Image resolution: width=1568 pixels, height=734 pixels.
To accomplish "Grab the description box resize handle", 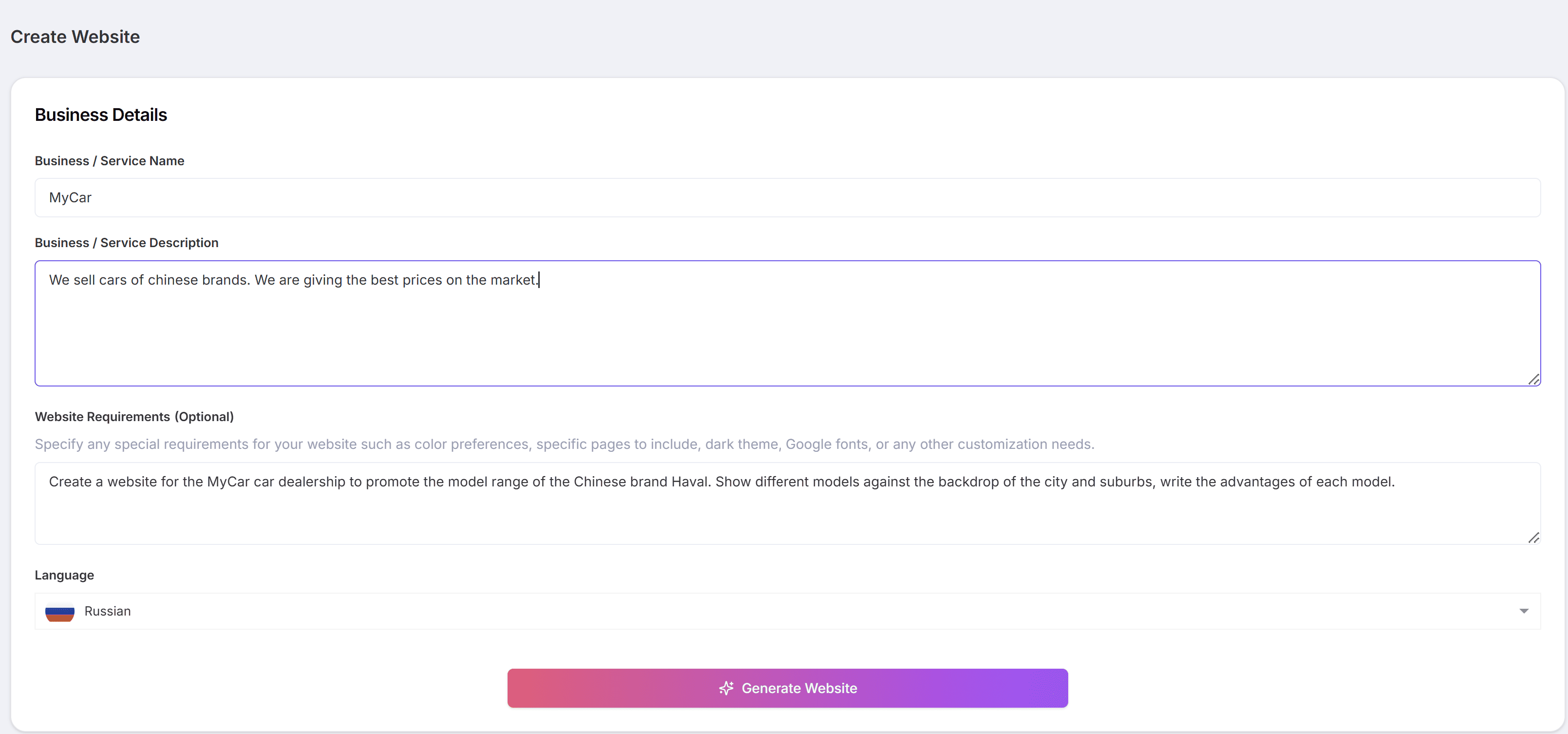I will click(1533, 380).
